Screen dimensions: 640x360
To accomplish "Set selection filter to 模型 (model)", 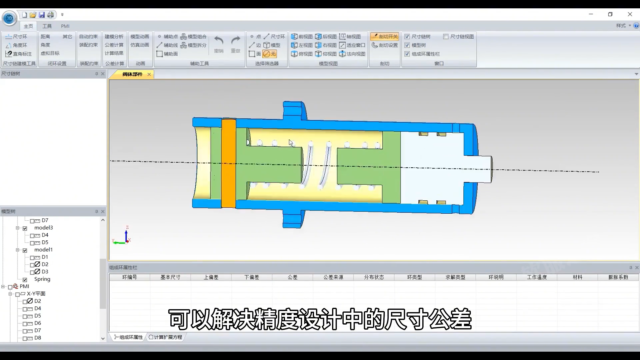I will pos(272,45).
